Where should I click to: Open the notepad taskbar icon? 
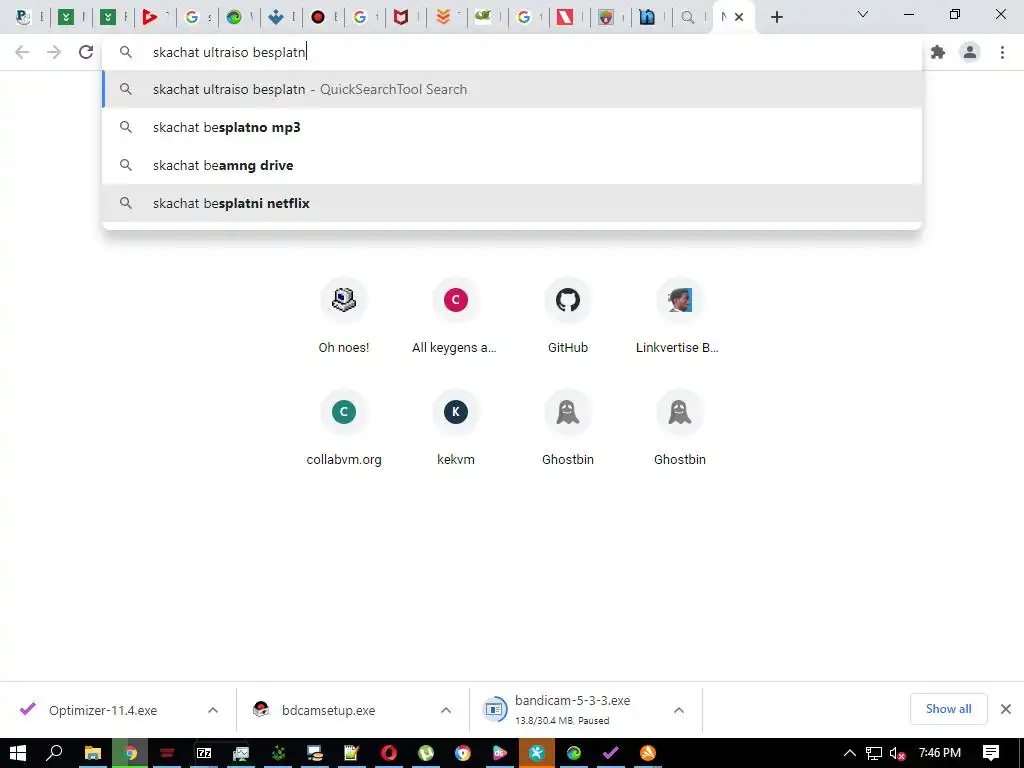[352, 753]
